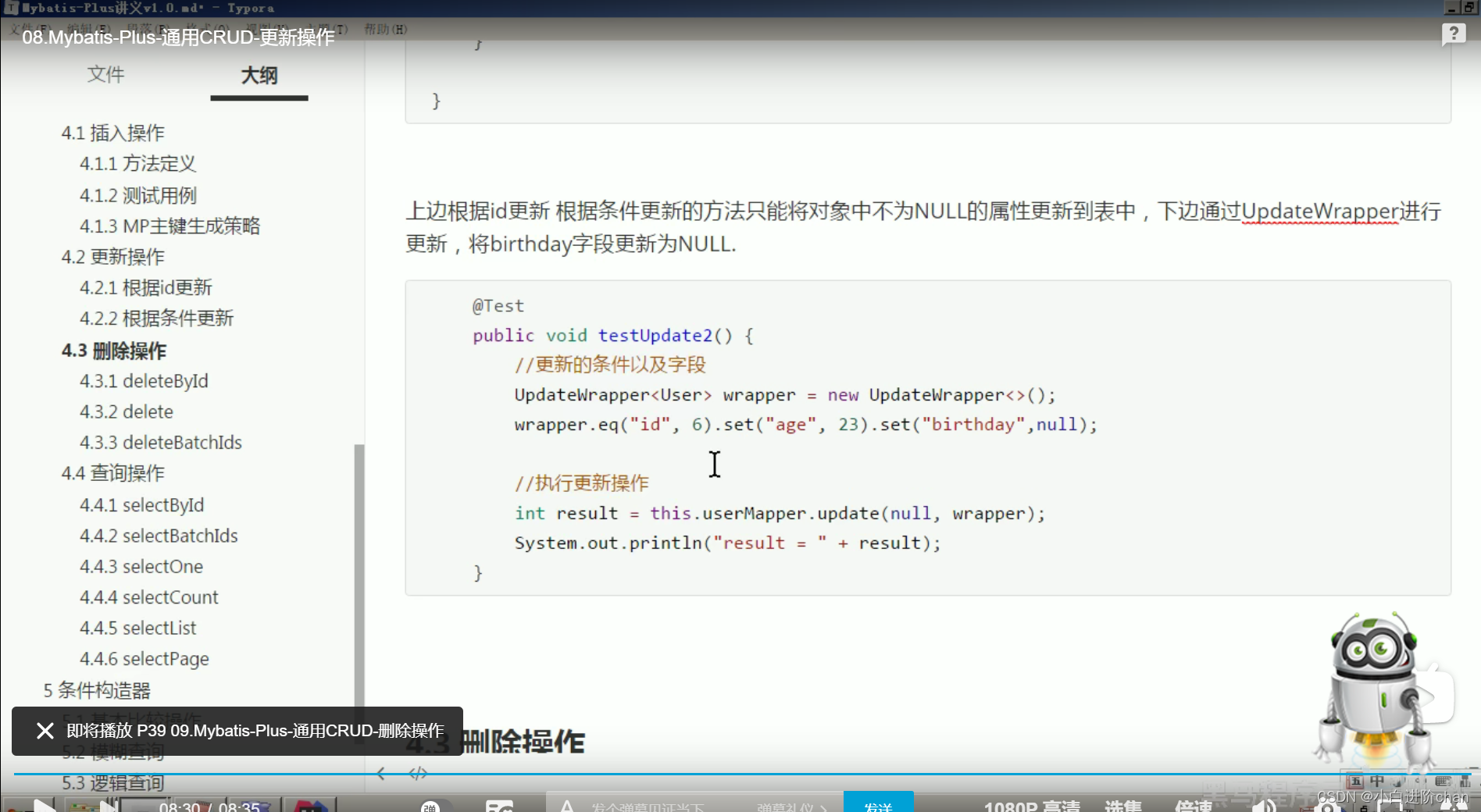Change quality from 1080P 高清
The width and height of the screenshot is (1481, 812).
coord(1032,806)
